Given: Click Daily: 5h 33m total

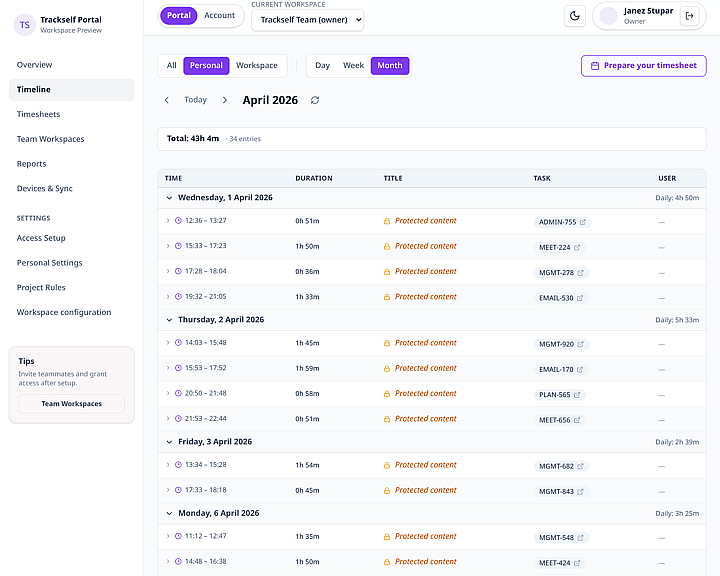Looking at the screenshot, I should (677, 320).
